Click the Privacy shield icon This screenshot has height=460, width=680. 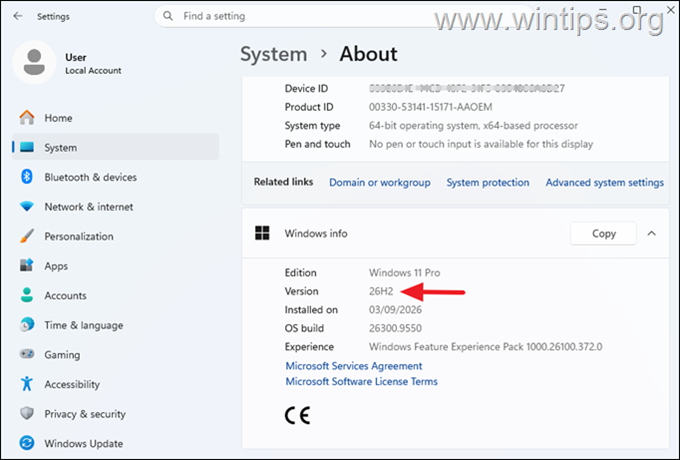click(27, 413)
